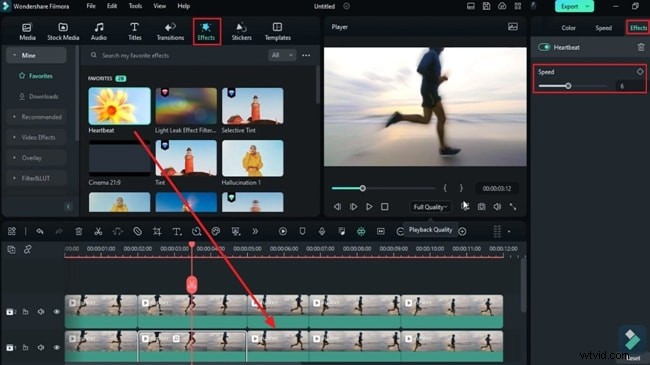Select the Heartbeat effect thumbnail

pos(119,106)
